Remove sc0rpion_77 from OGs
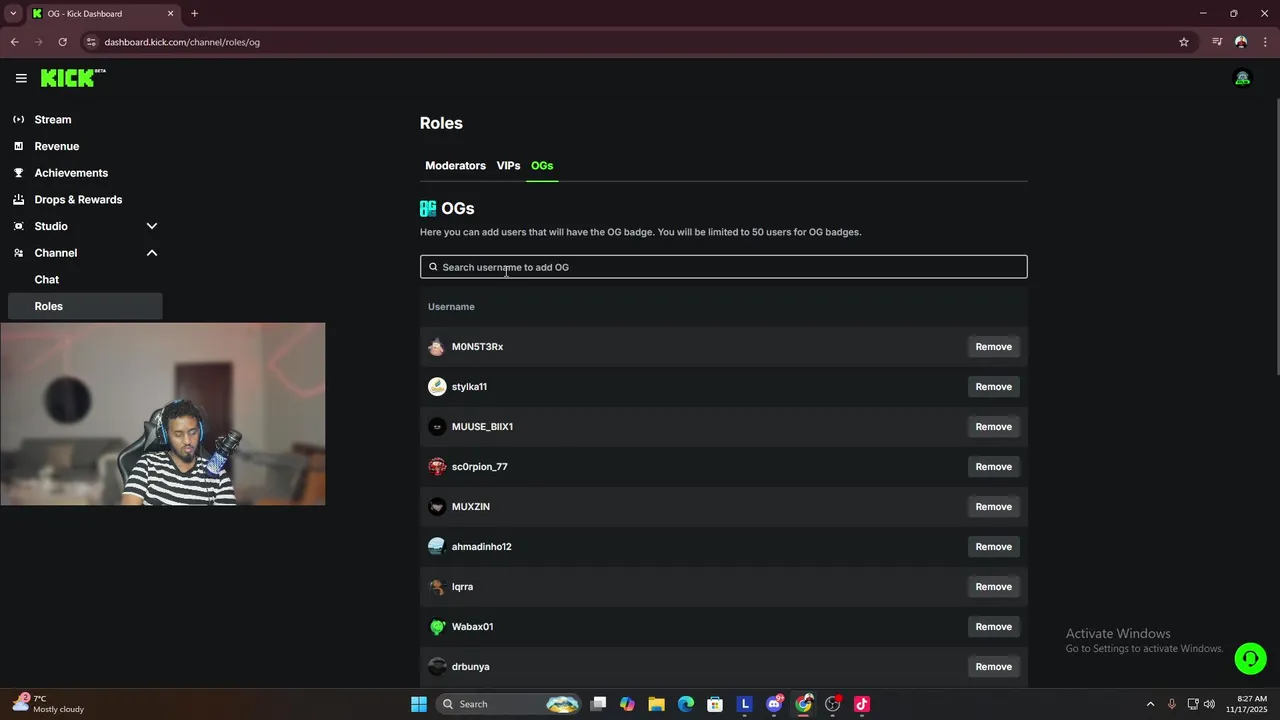1280x720 pixels. (x=993, y=467)
